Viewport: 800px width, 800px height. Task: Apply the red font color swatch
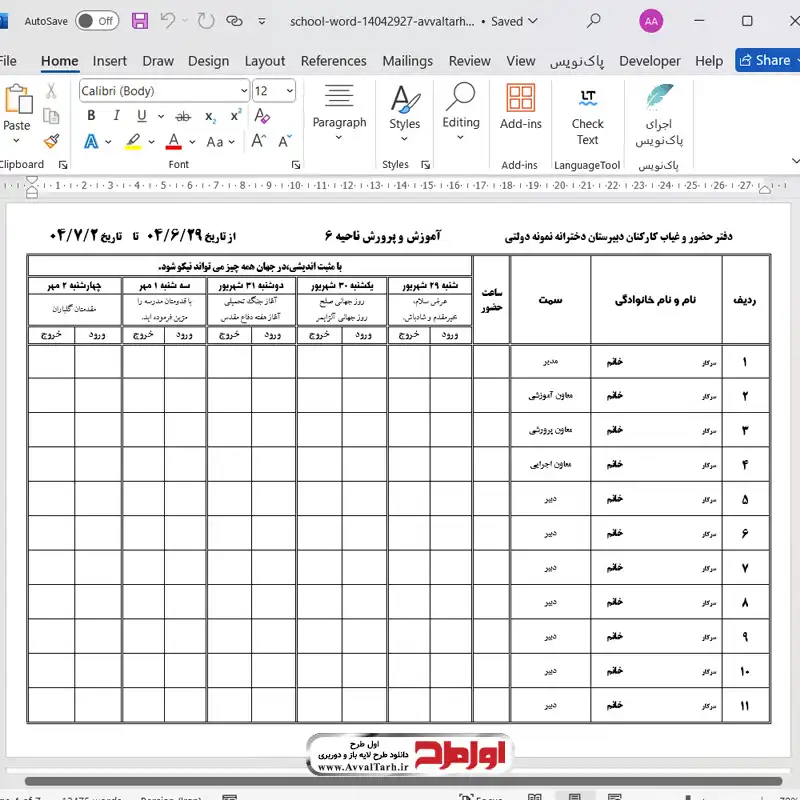point(174,142)
